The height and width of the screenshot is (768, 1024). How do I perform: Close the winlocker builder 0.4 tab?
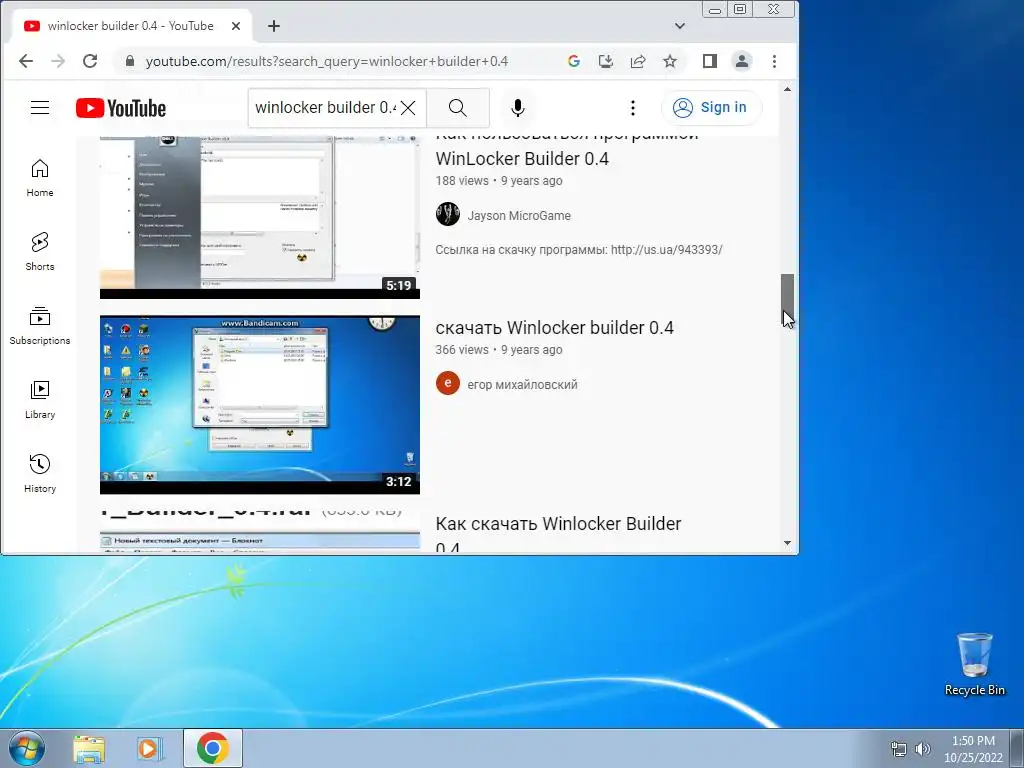coord(236,26)
